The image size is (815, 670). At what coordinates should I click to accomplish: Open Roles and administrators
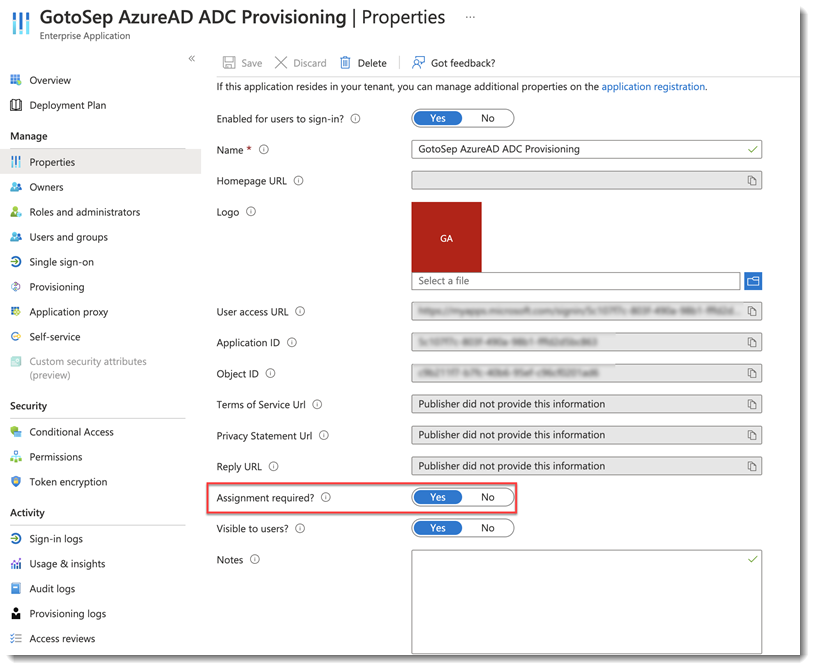(85, 212)
